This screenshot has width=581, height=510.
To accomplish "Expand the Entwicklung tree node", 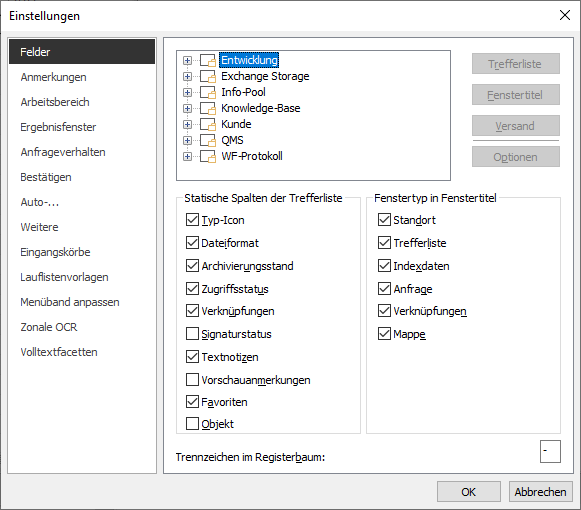I will point(187,60).
